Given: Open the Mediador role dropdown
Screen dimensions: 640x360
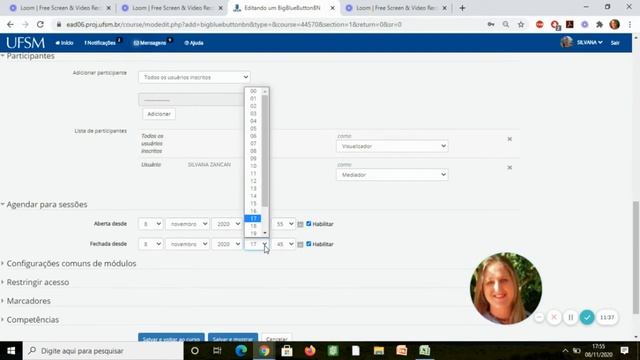Looking at the screenshot, I should point(392,175).
